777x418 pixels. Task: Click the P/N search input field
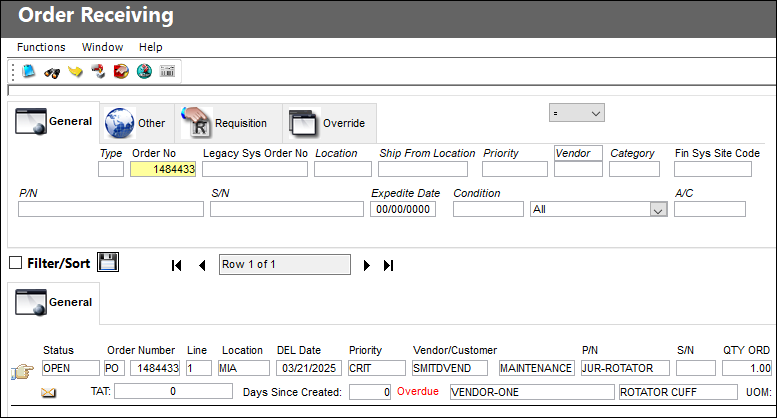pos(111,209)
